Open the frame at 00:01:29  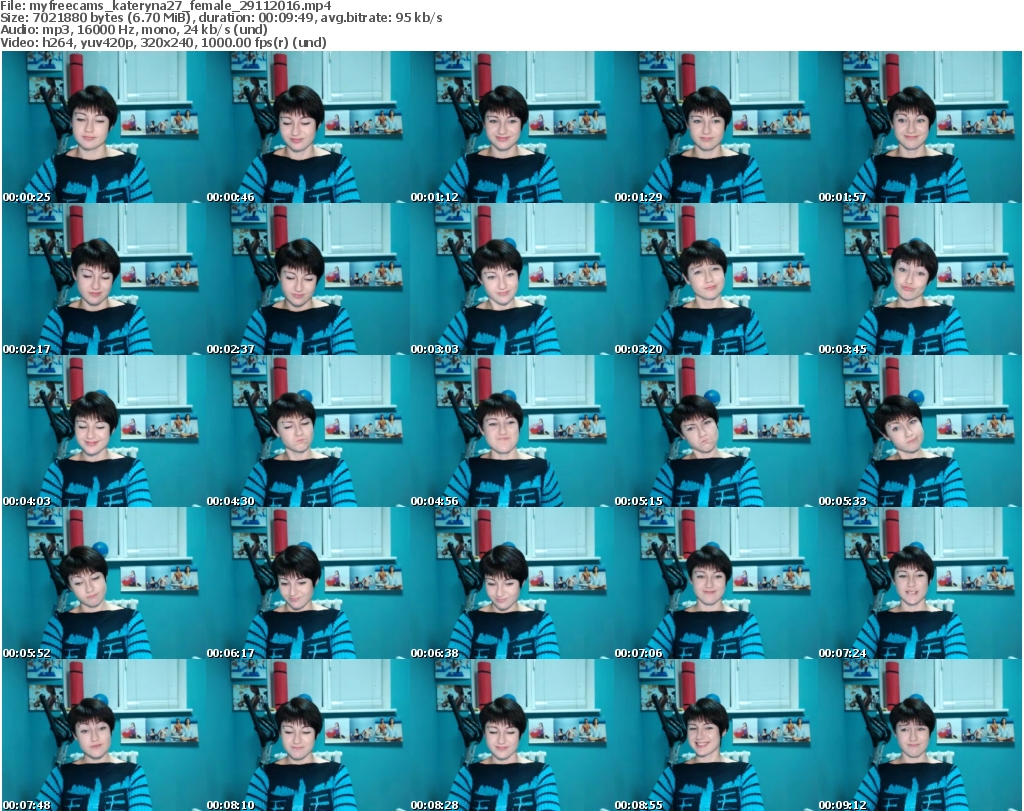715,127
